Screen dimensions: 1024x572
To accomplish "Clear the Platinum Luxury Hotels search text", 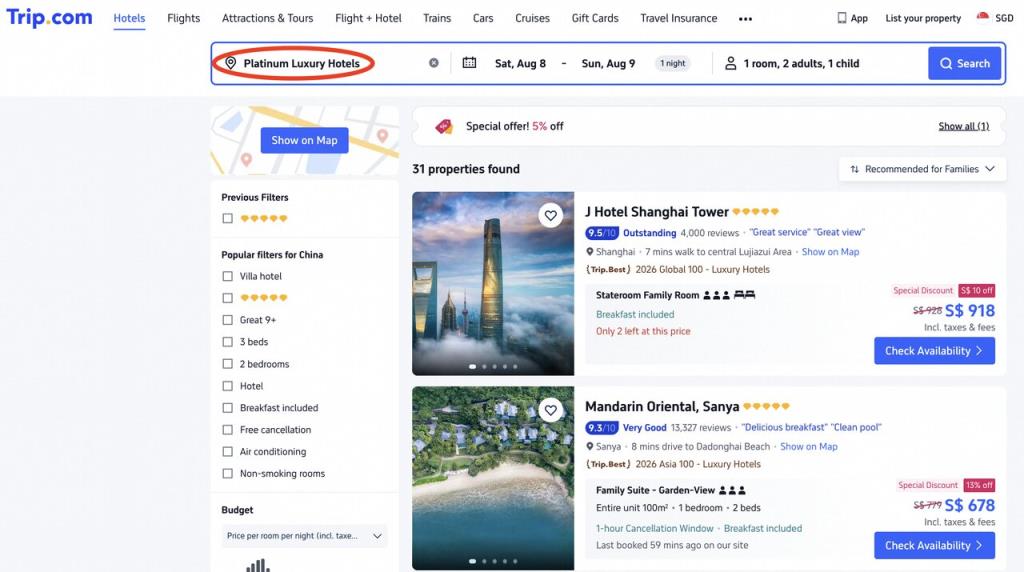I will click(x=434, y=63).
